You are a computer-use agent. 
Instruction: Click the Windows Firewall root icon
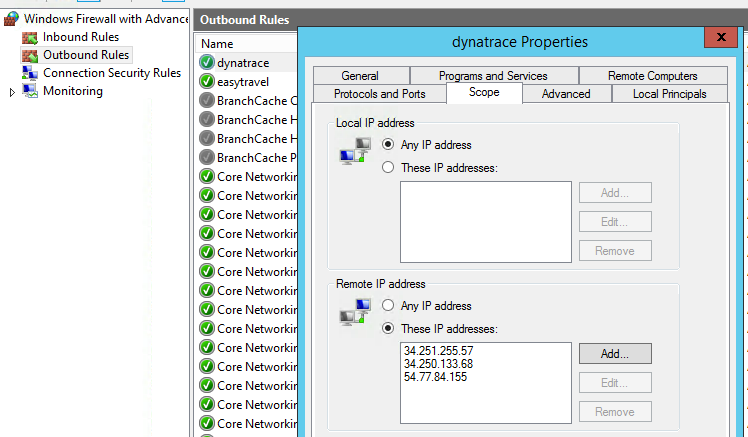tap(11, 19)
